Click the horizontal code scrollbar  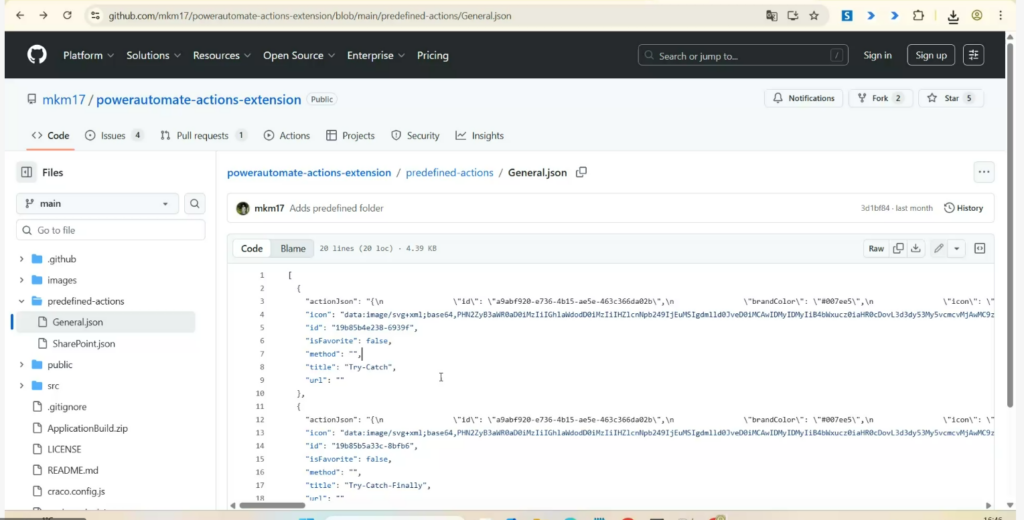coord(272,505)
